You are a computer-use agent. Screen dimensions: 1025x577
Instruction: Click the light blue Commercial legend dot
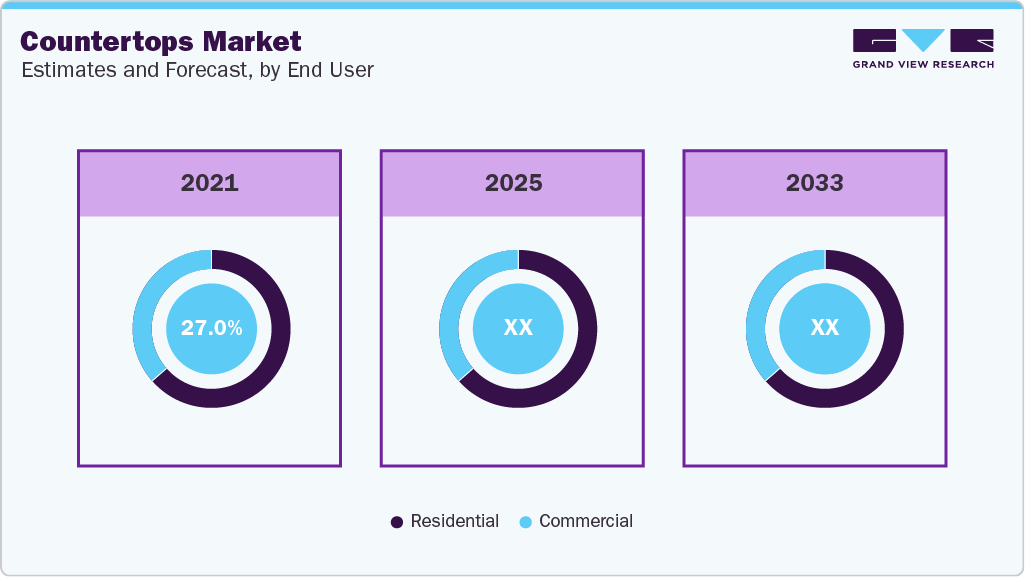tap(525, 522)
